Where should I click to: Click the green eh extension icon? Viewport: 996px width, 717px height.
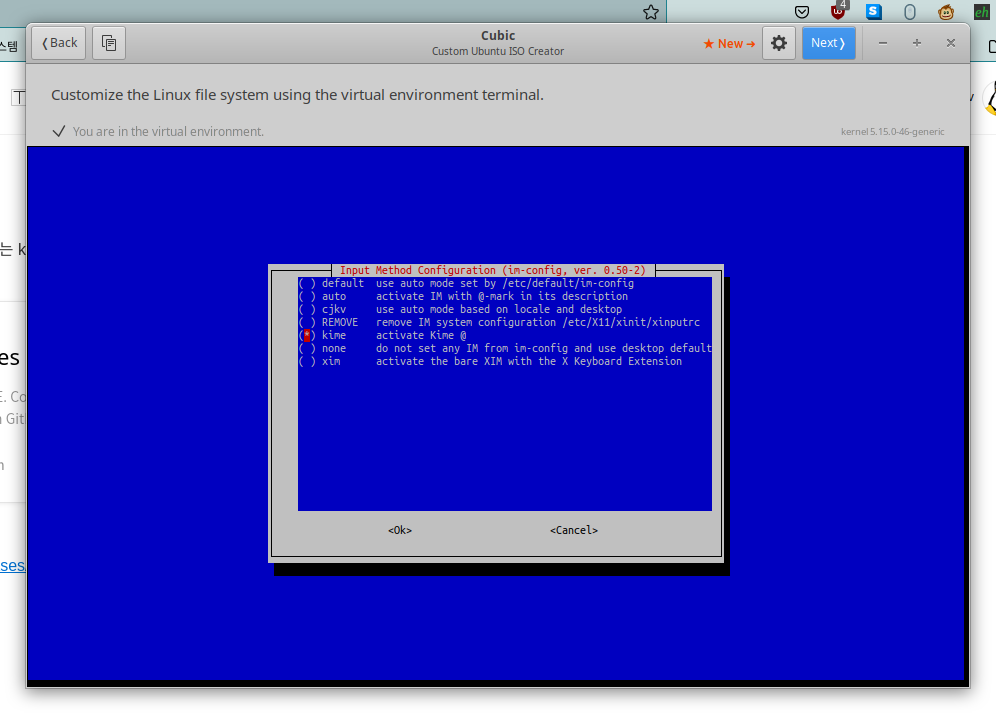point(981,12)
